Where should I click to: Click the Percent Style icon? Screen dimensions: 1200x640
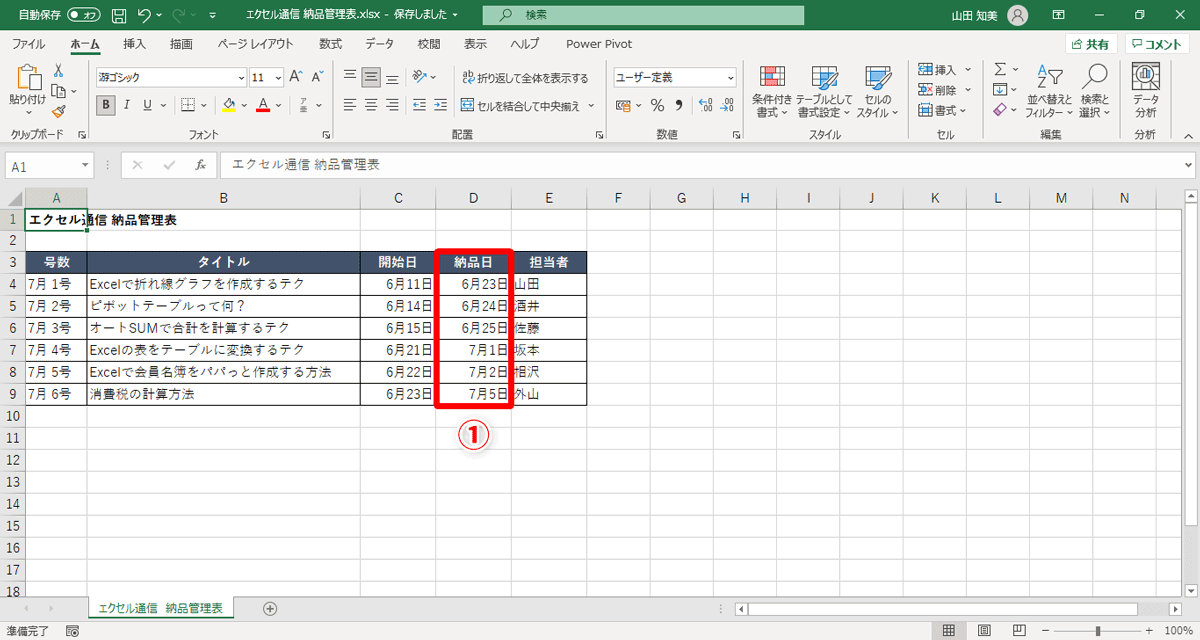pyautogui.click(x=657, y=104)
